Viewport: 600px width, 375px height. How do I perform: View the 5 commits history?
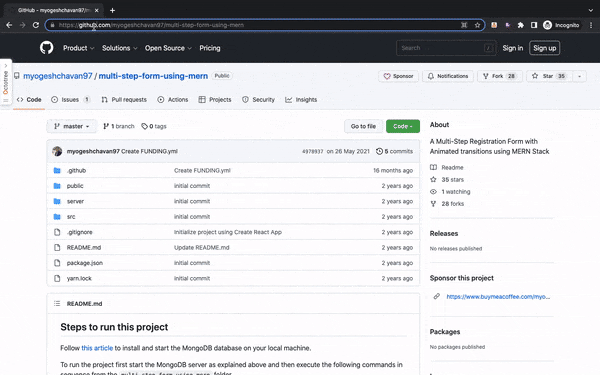[395, 151]
